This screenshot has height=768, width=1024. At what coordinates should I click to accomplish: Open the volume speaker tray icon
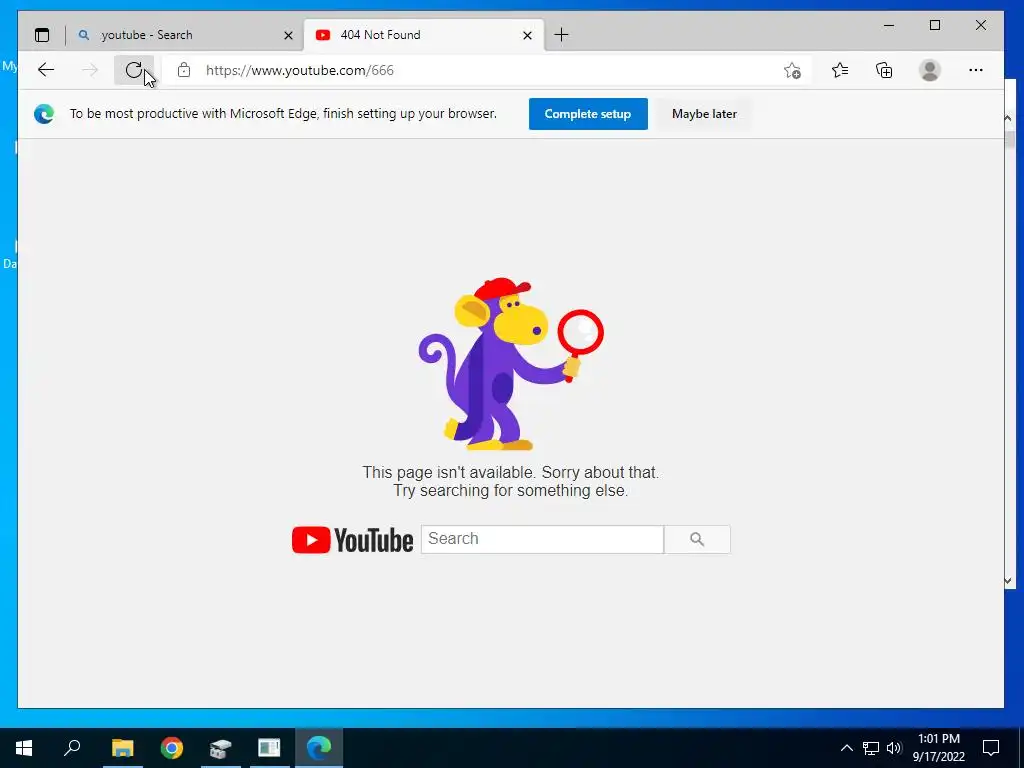(894, 748)
